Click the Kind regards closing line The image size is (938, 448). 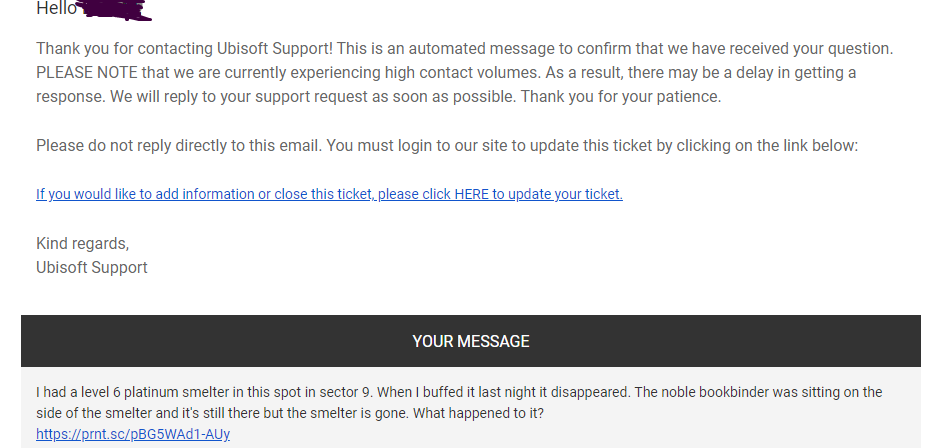pyautogui.click(x=83, y=243)
